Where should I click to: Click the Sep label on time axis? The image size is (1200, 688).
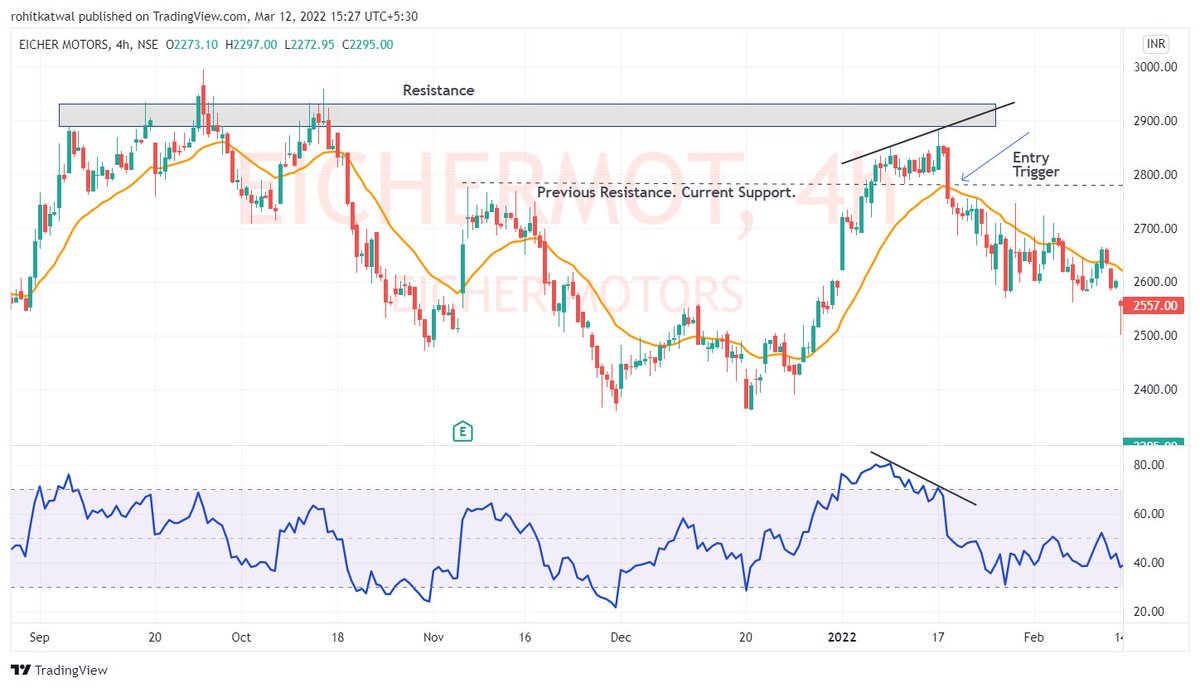41,636
